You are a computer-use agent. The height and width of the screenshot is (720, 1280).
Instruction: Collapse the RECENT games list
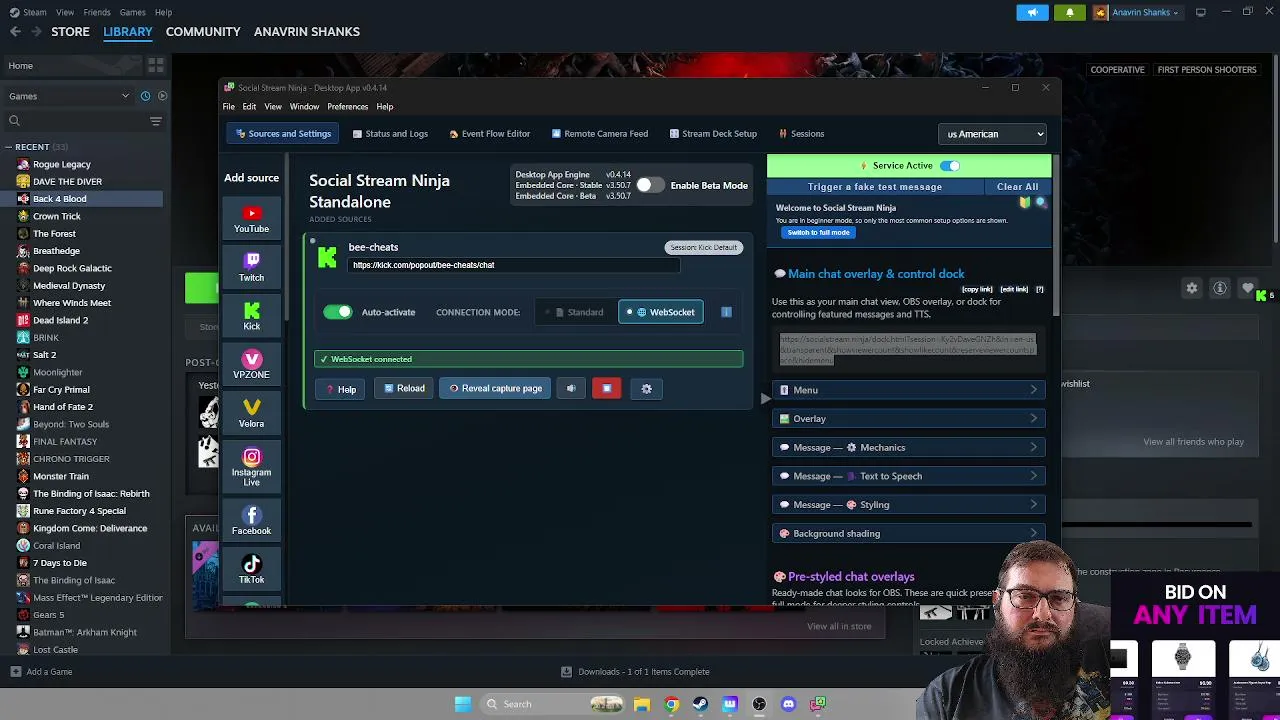(9, 147)
